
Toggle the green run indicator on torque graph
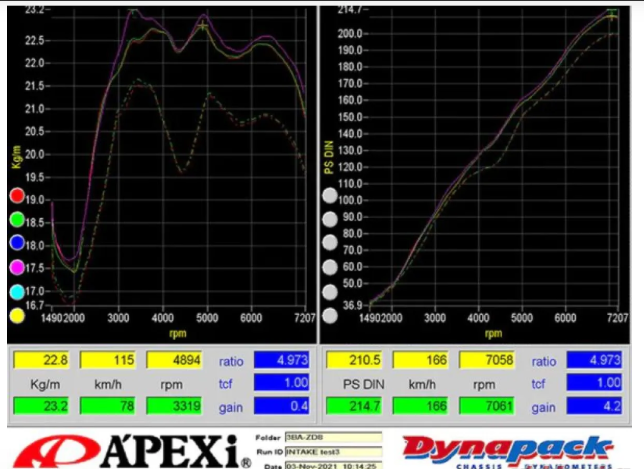pos(17,219)
